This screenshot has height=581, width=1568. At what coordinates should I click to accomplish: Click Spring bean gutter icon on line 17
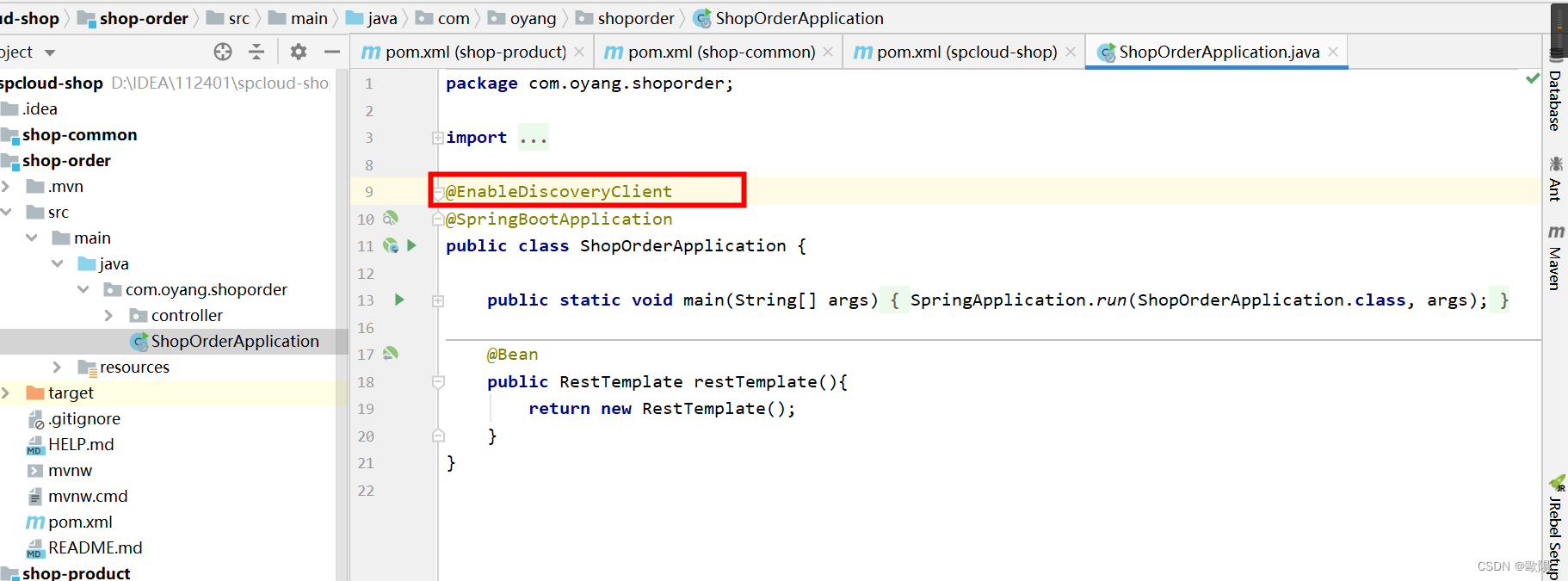tap(391, 354)
